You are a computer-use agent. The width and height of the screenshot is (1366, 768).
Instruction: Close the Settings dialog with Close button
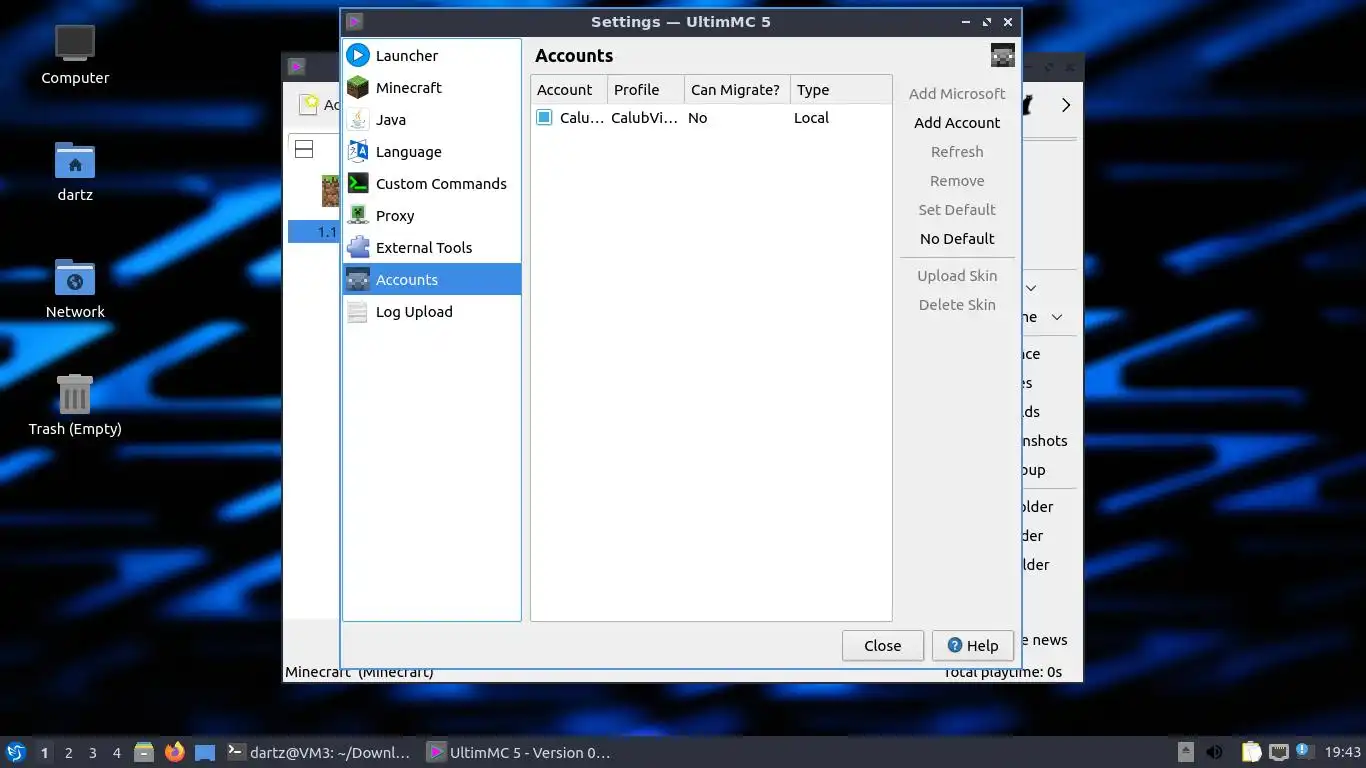(882, 646)
